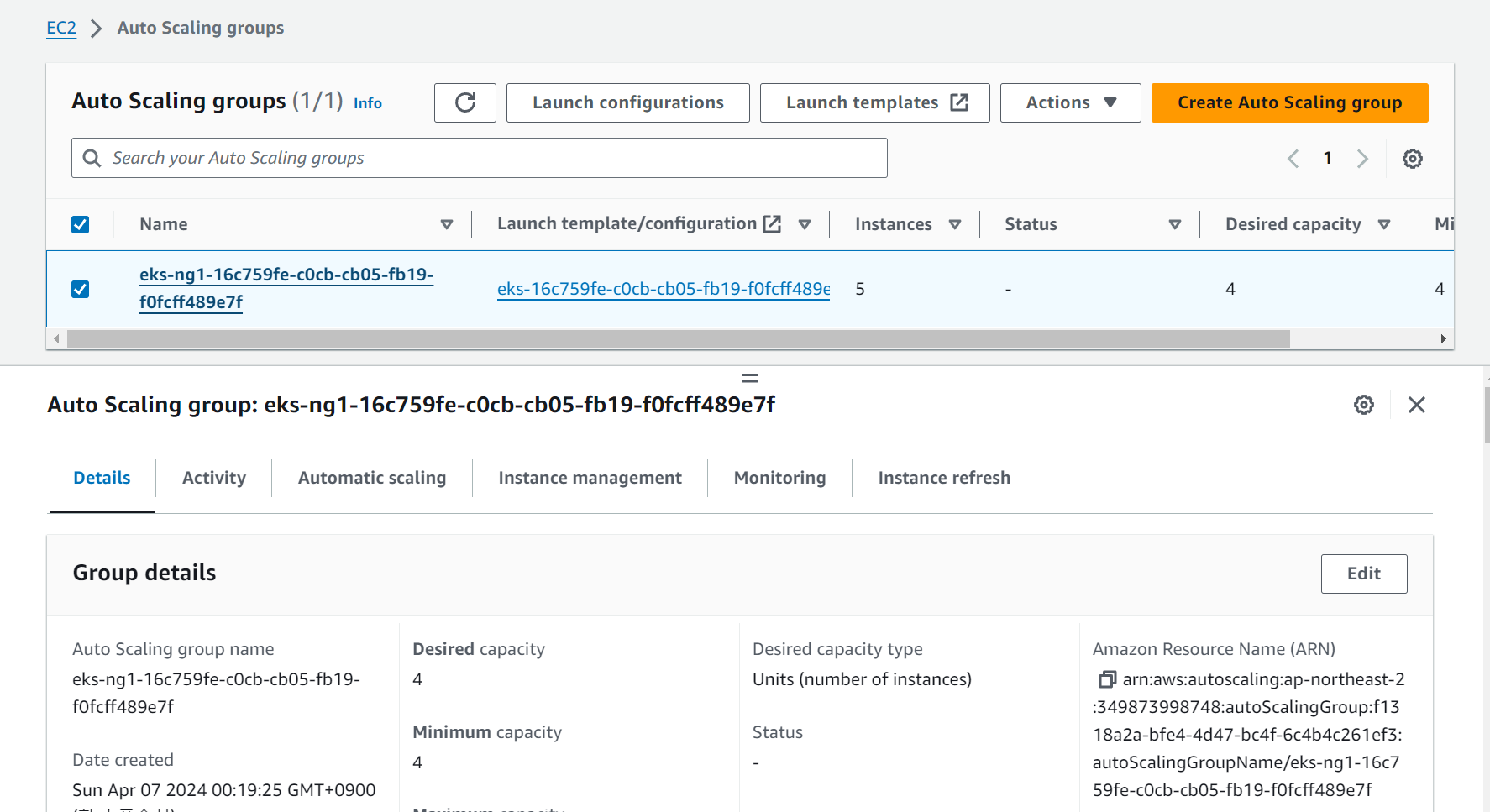The height and width of the screenshot is (812, 1490).
Task: Sort by Desired capacity column arrow
Action: pos(1384,224)
